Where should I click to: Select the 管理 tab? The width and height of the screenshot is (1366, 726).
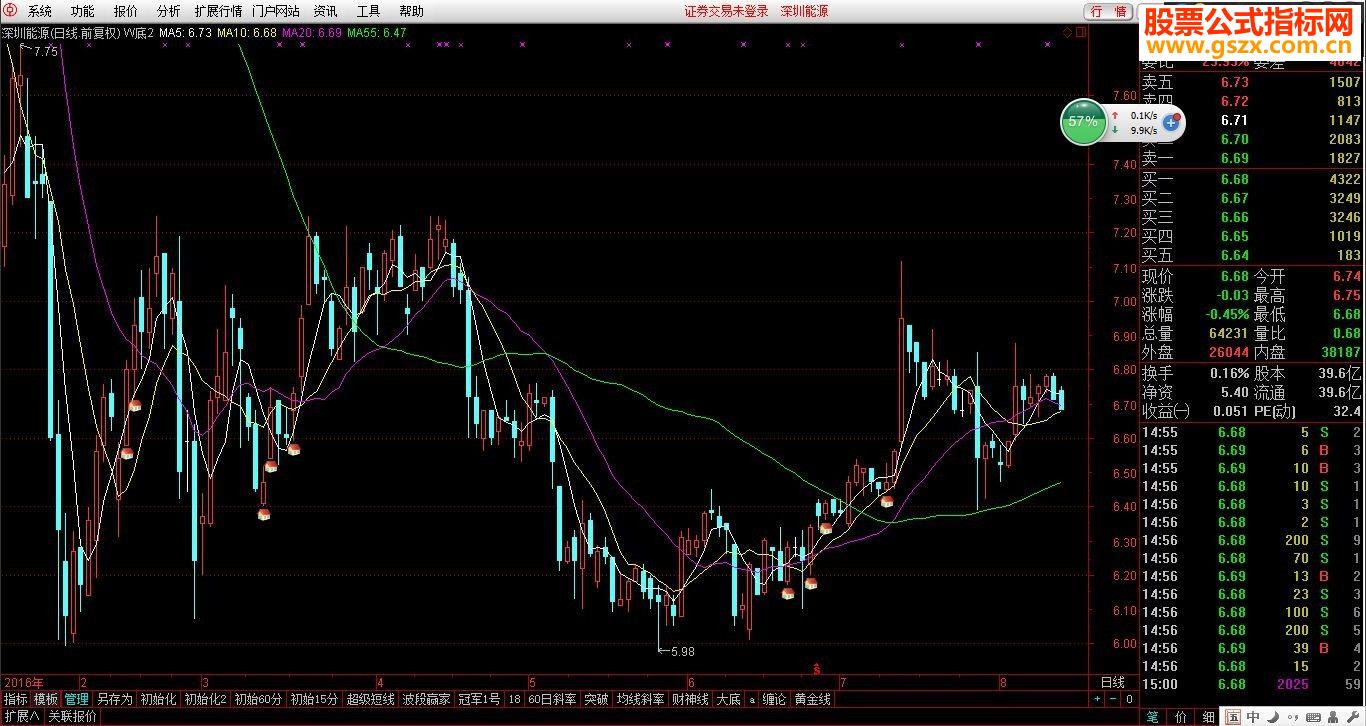tap(77, 699)
